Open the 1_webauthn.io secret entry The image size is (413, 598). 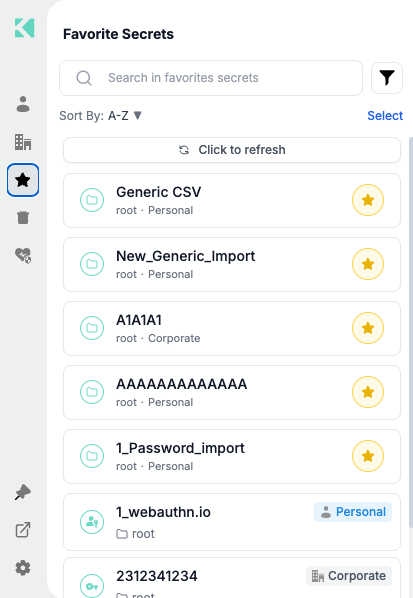(x=232, y=522)
